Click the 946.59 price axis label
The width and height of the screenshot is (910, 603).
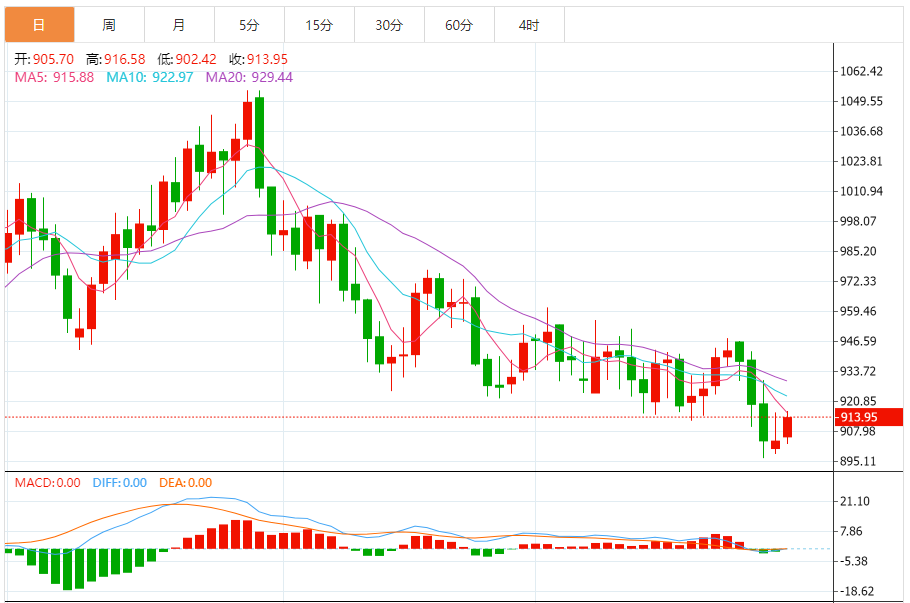858,341
